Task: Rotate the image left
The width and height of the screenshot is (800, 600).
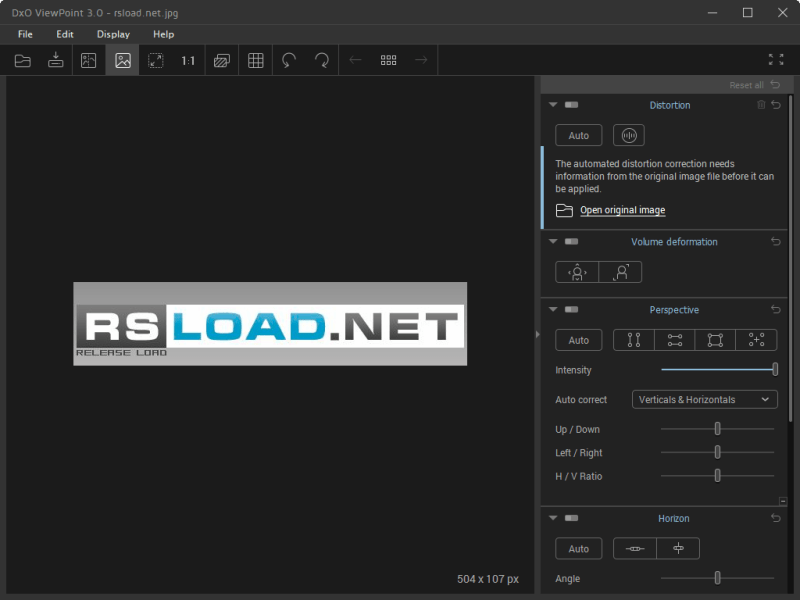Action: [289, 60]
